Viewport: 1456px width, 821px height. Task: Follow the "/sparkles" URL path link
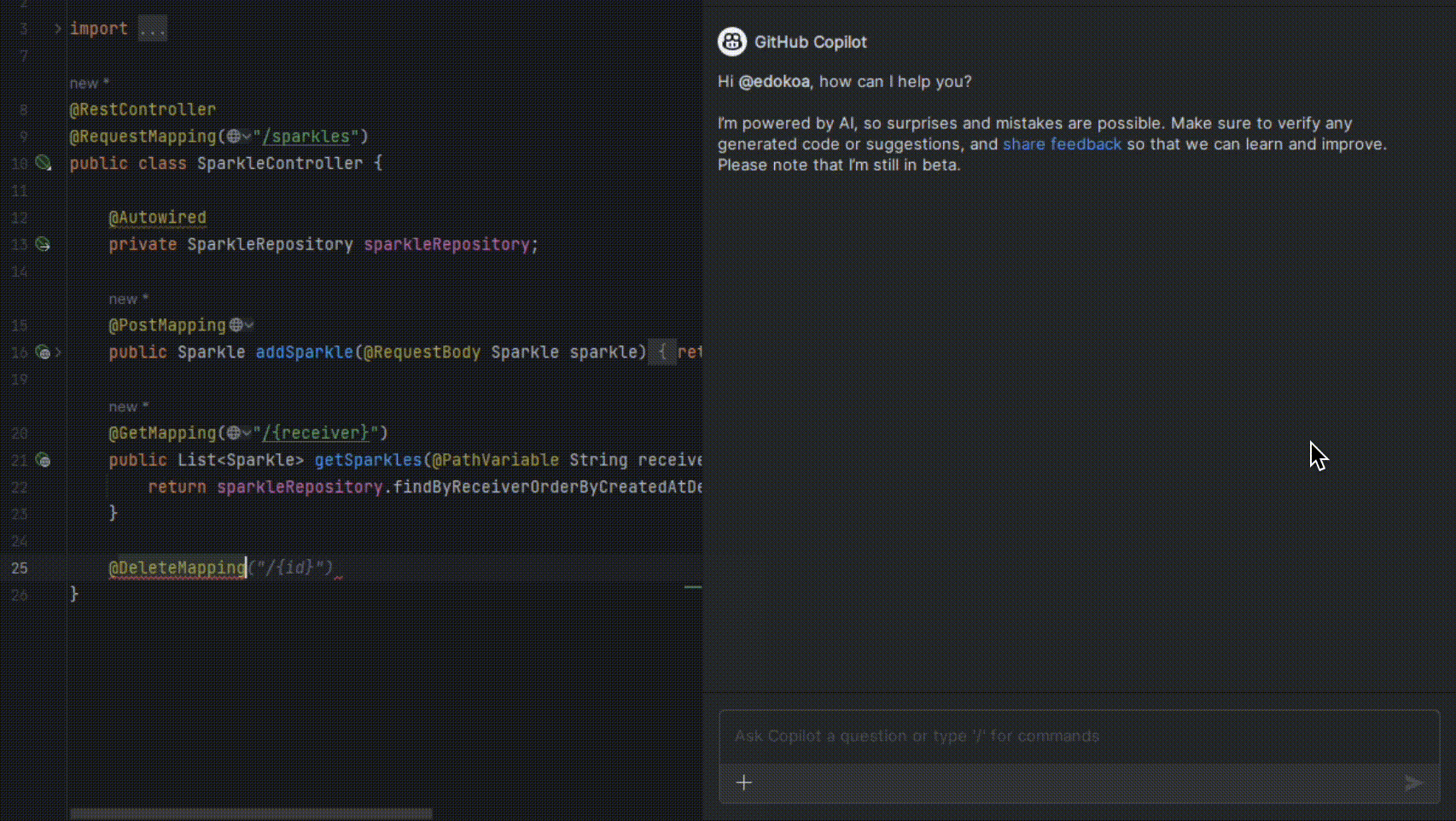[x=306, y=137]
